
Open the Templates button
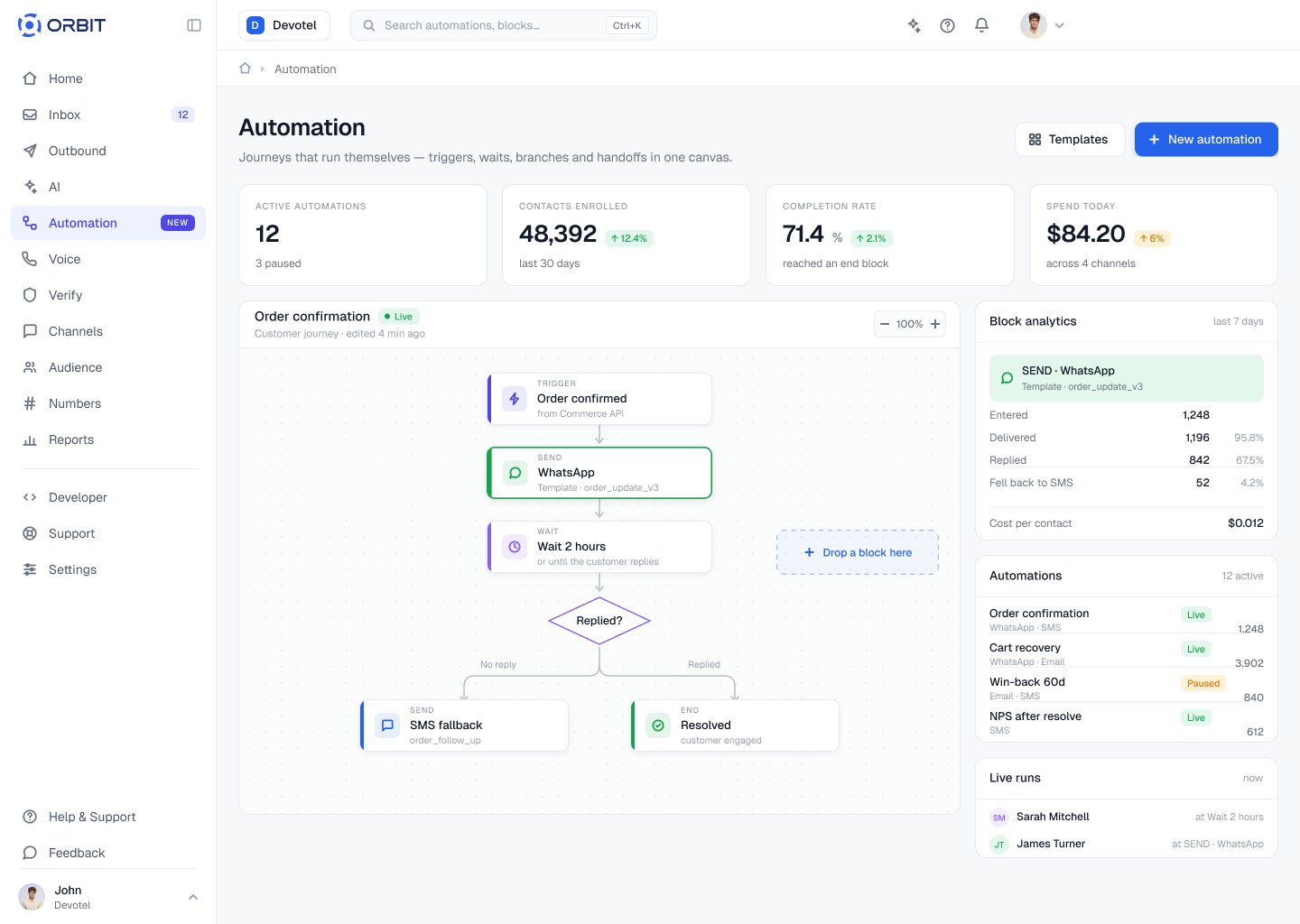point(1070,139)
